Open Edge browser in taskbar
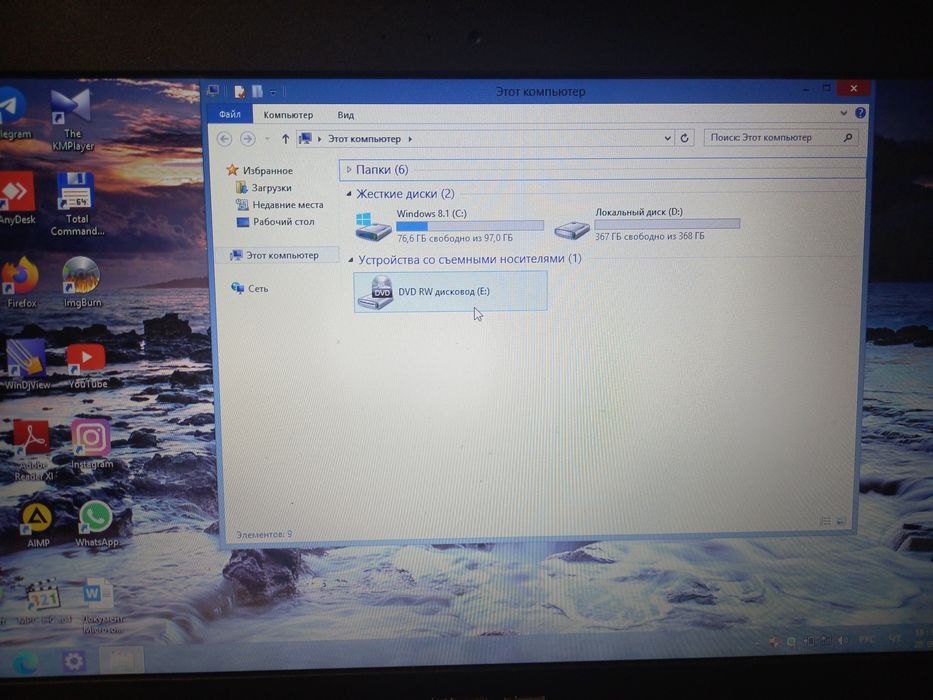The image size is (933, 700). 26,662
